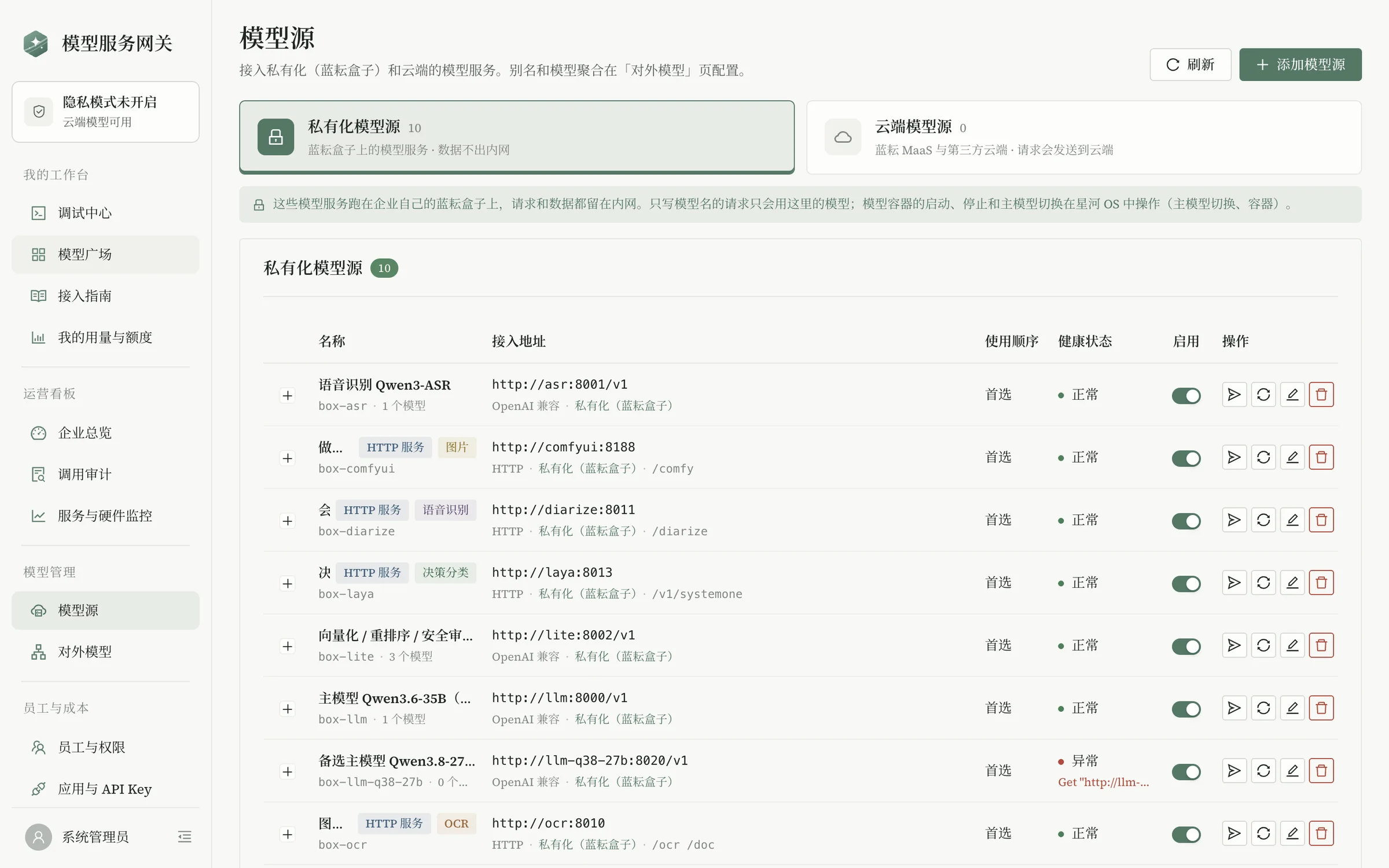This screenshot has height=868, width=1389.
Task: Click the red error text Get "http://llm-...
Action: [1103, 782]
